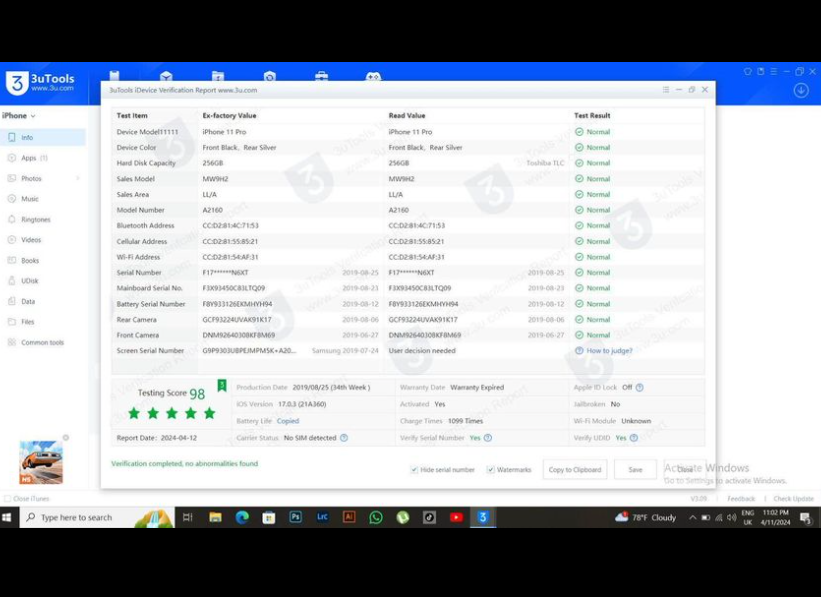This screenshot has width=823, height=597.
Task: Click the Type here to search box
Action: coord(97,517)
